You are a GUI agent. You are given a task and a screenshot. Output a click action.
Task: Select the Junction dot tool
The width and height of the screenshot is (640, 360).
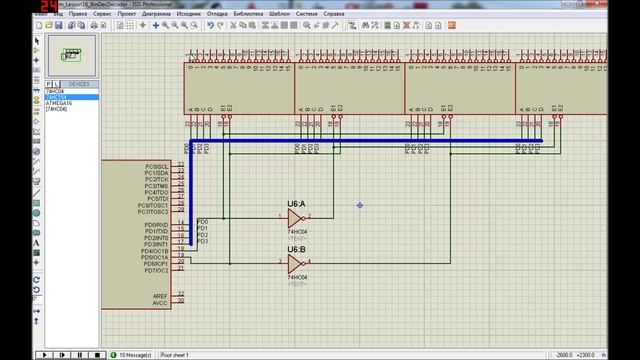[x=37, y=60]
